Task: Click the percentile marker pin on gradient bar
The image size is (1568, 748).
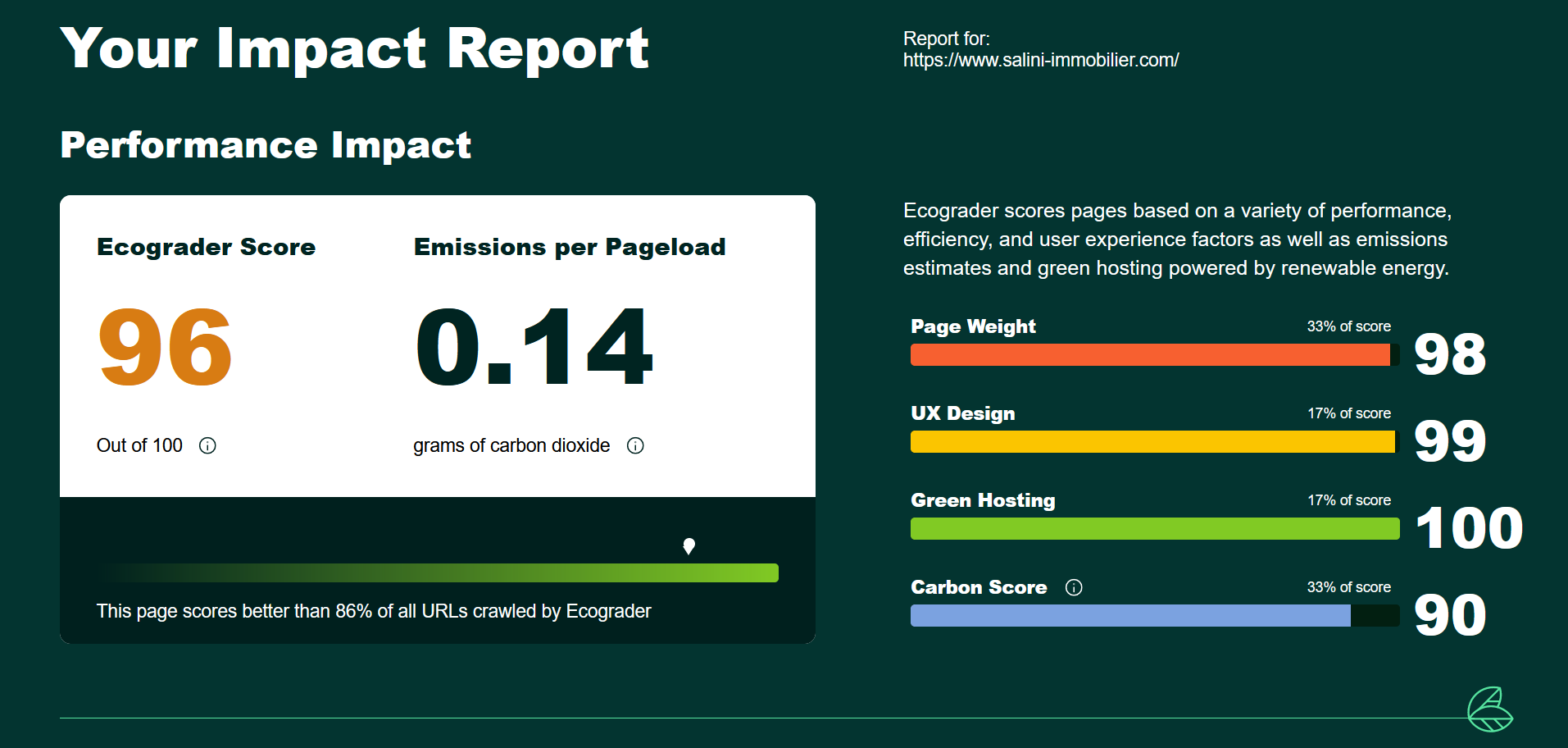Action: [689, 546]
